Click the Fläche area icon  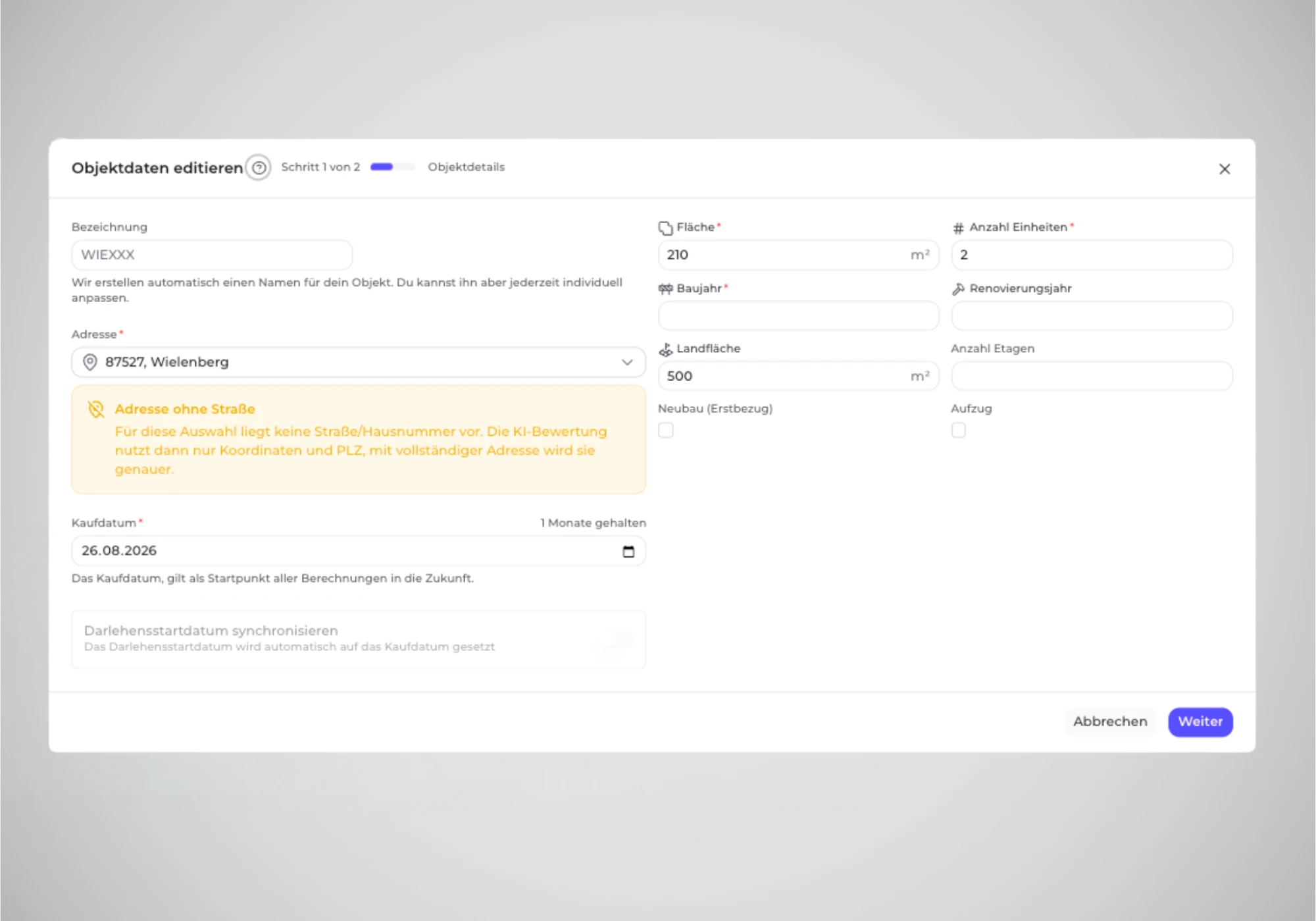[665, 228]
